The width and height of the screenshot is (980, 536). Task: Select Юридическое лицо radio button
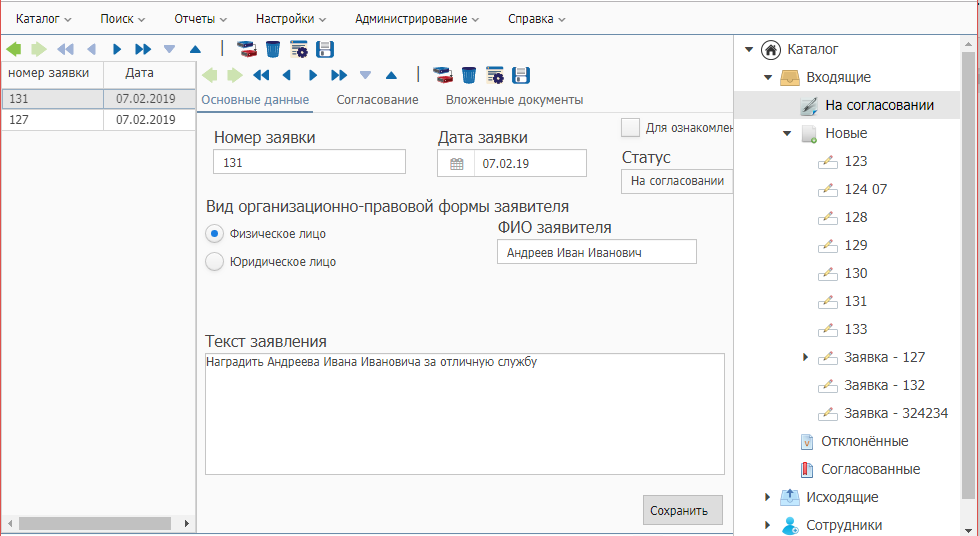click(214, 262)
